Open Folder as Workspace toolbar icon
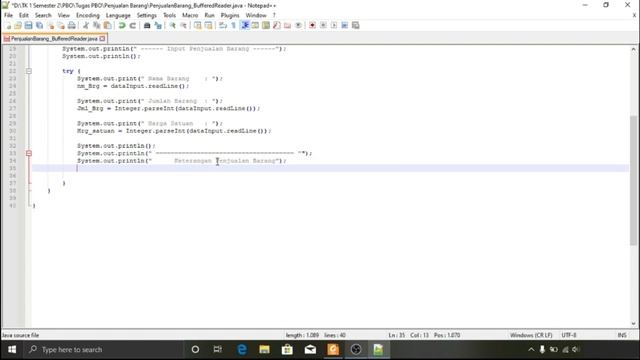This screenshot has width=640, height=360. 287,25
